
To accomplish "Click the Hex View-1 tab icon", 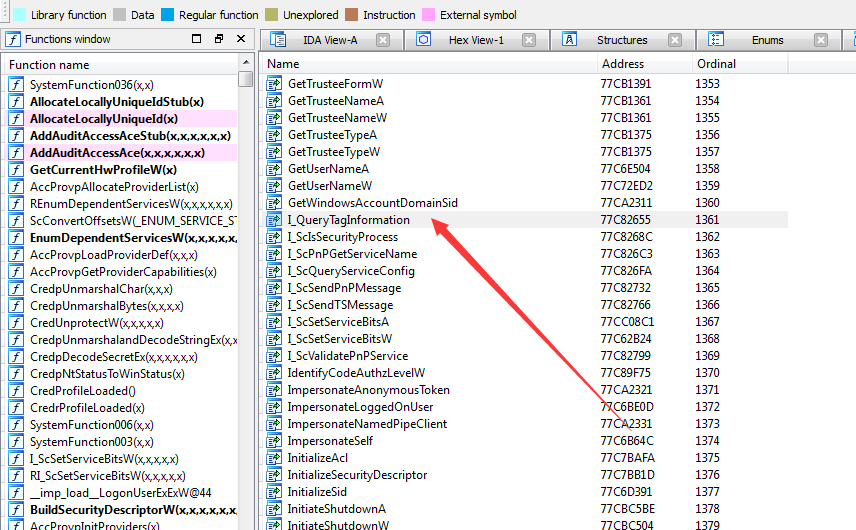I will [x=424, y=39].
